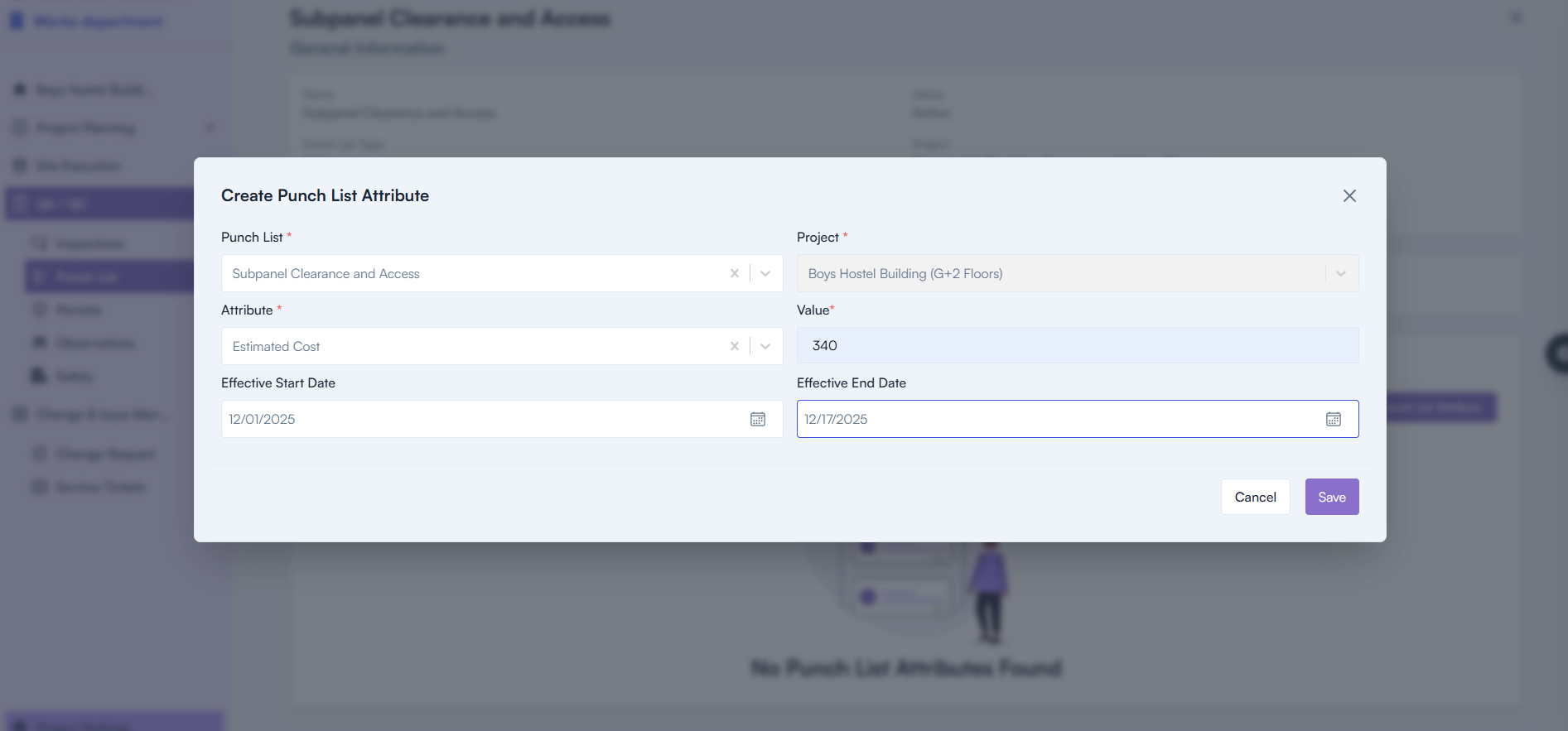Focus the Value field containing 340

(x=1077, y=345)
